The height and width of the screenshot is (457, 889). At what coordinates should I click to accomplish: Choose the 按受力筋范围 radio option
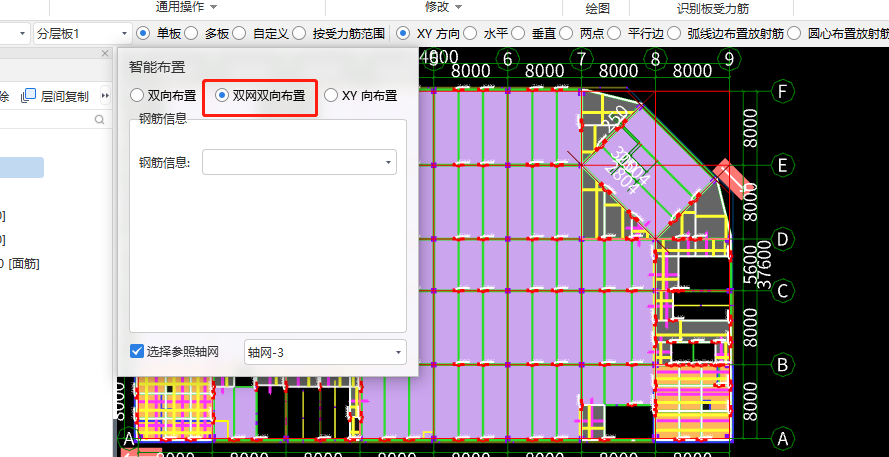(x=299, y=33)
